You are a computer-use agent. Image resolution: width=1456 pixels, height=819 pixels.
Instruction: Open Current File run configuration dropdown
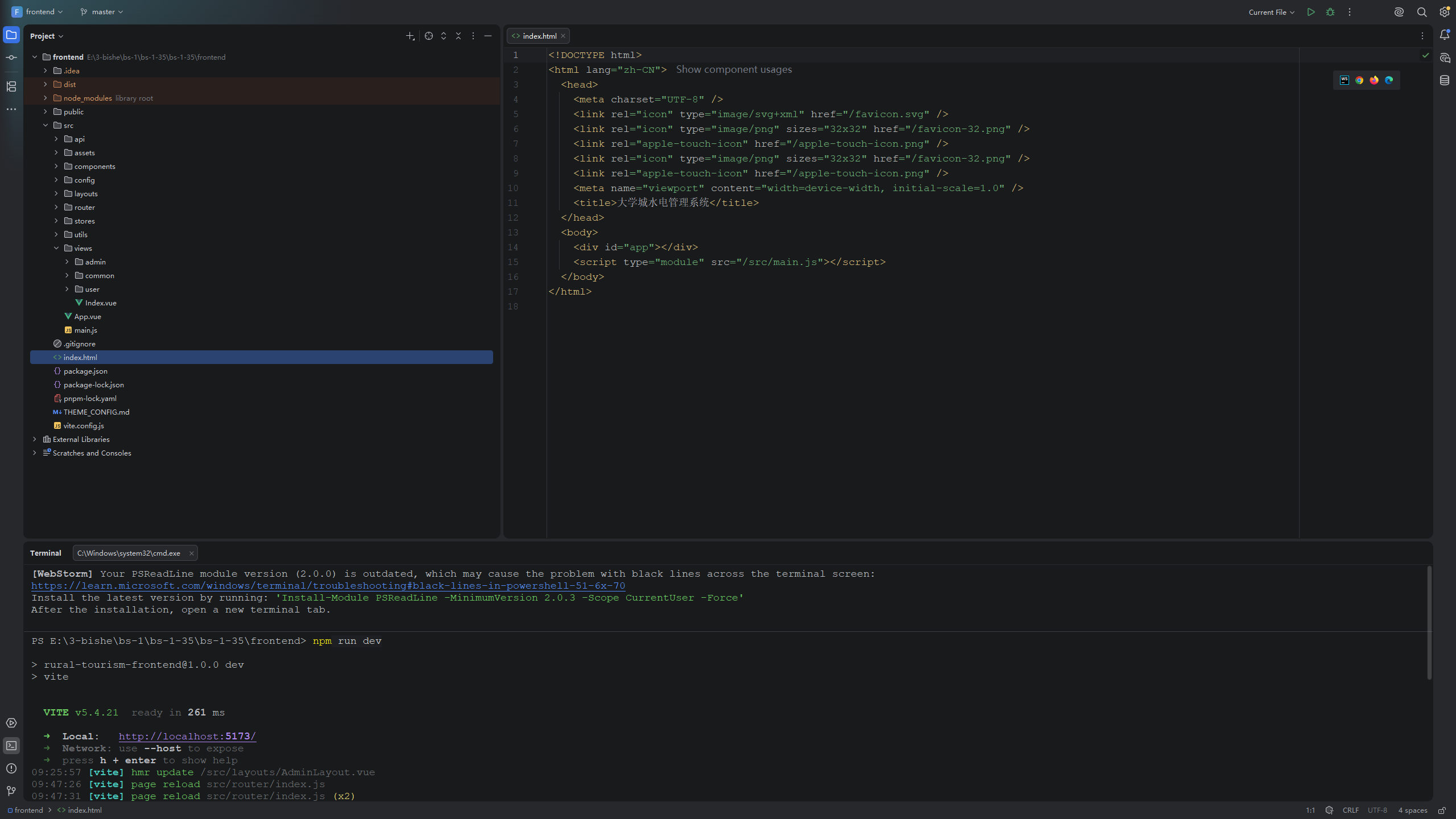point(1271,12)
